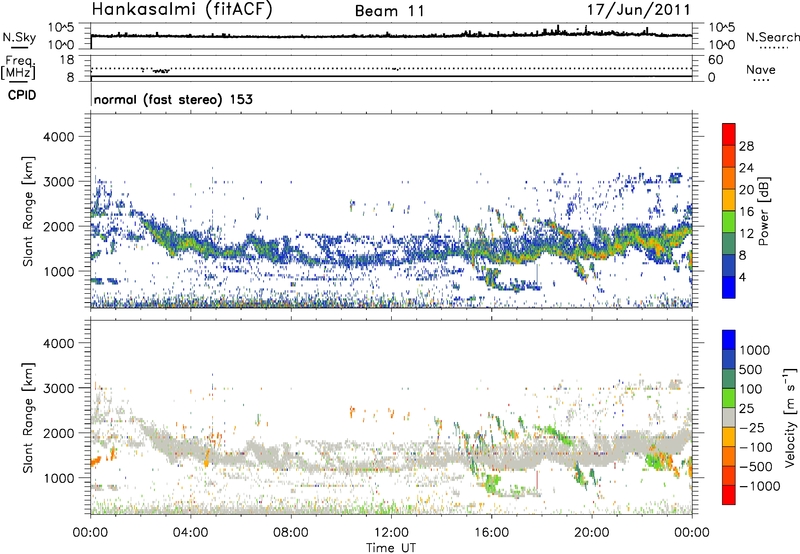This screenshot has width=800, height=554.
Task: Click '1000' on the velocity panel range axis
Action: click(58, 478)
